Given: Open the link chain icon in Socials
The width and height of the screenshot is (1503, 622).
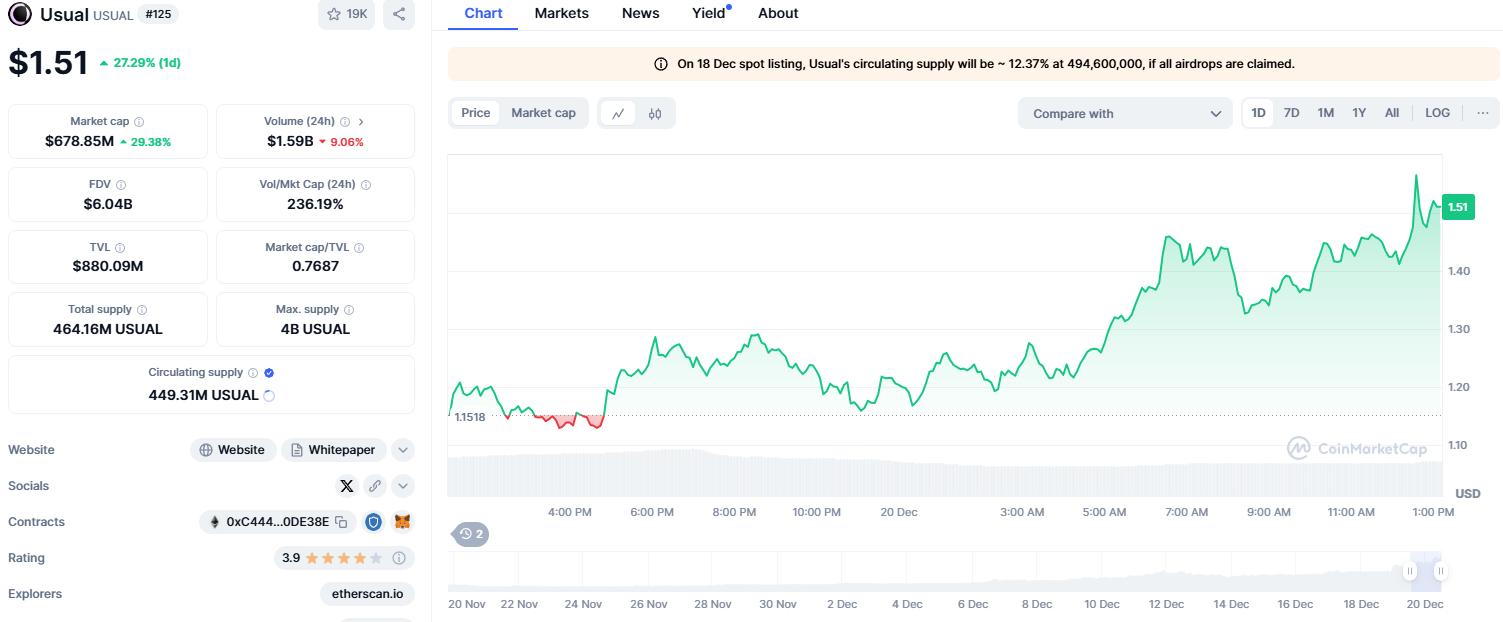Looking at the screenshot, I should (x=375, y=486).
